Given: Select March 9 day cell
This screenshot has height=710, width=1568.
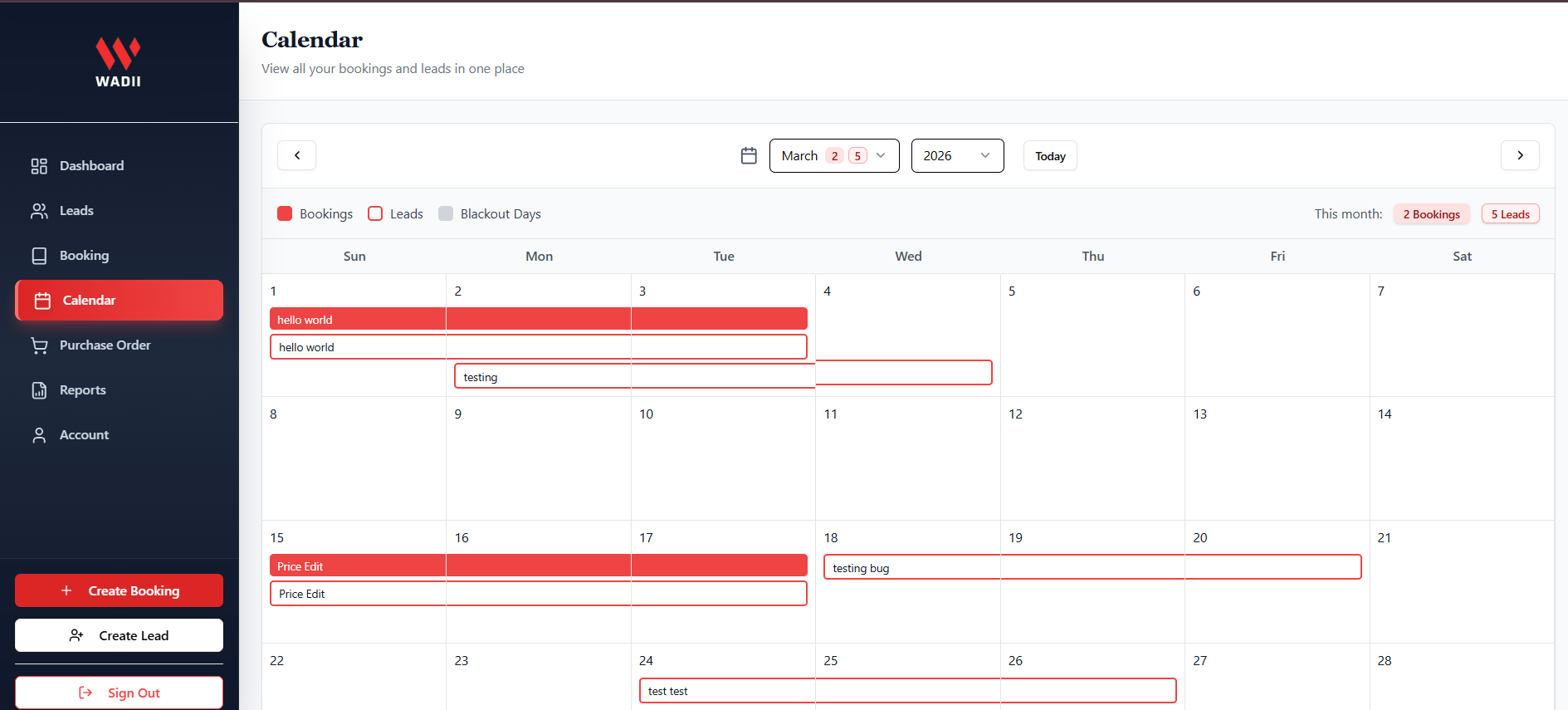Looking at the screenshot, I should point(539,458).
